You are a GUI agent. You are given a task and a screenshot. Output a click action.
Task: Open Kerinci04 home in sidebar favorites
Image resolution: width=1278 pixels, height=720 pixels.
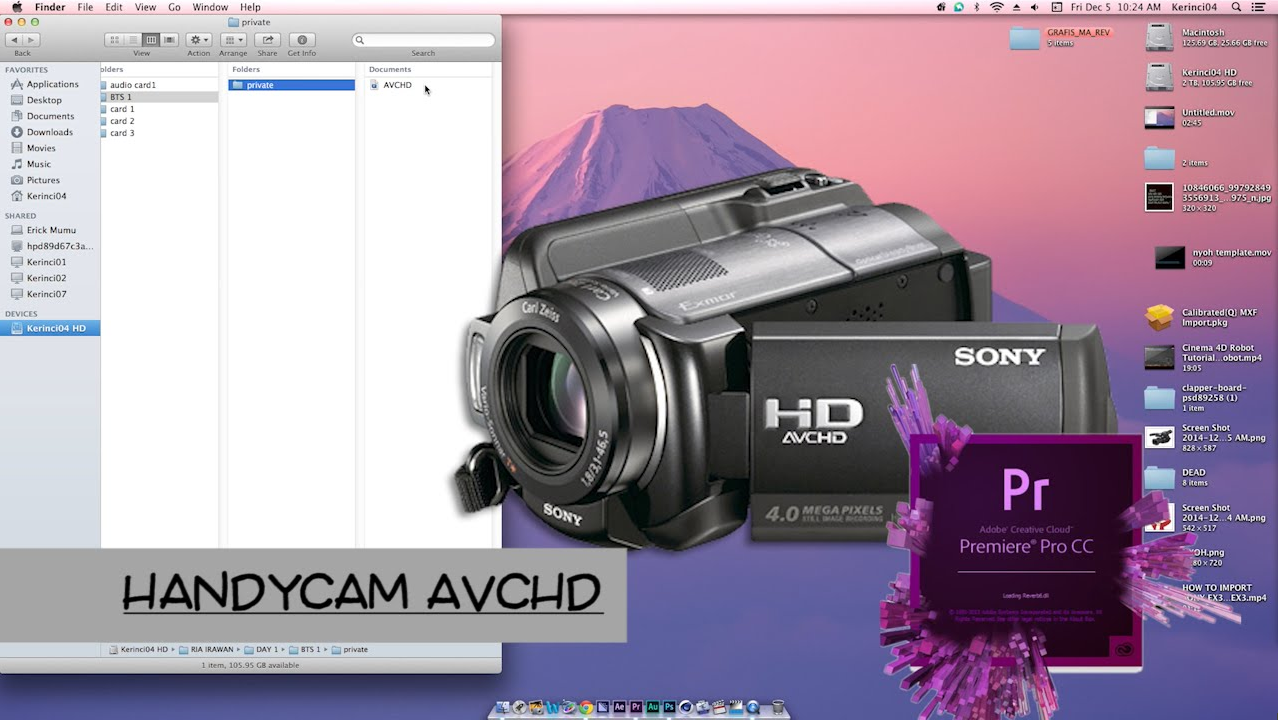(x=46, y=196)
